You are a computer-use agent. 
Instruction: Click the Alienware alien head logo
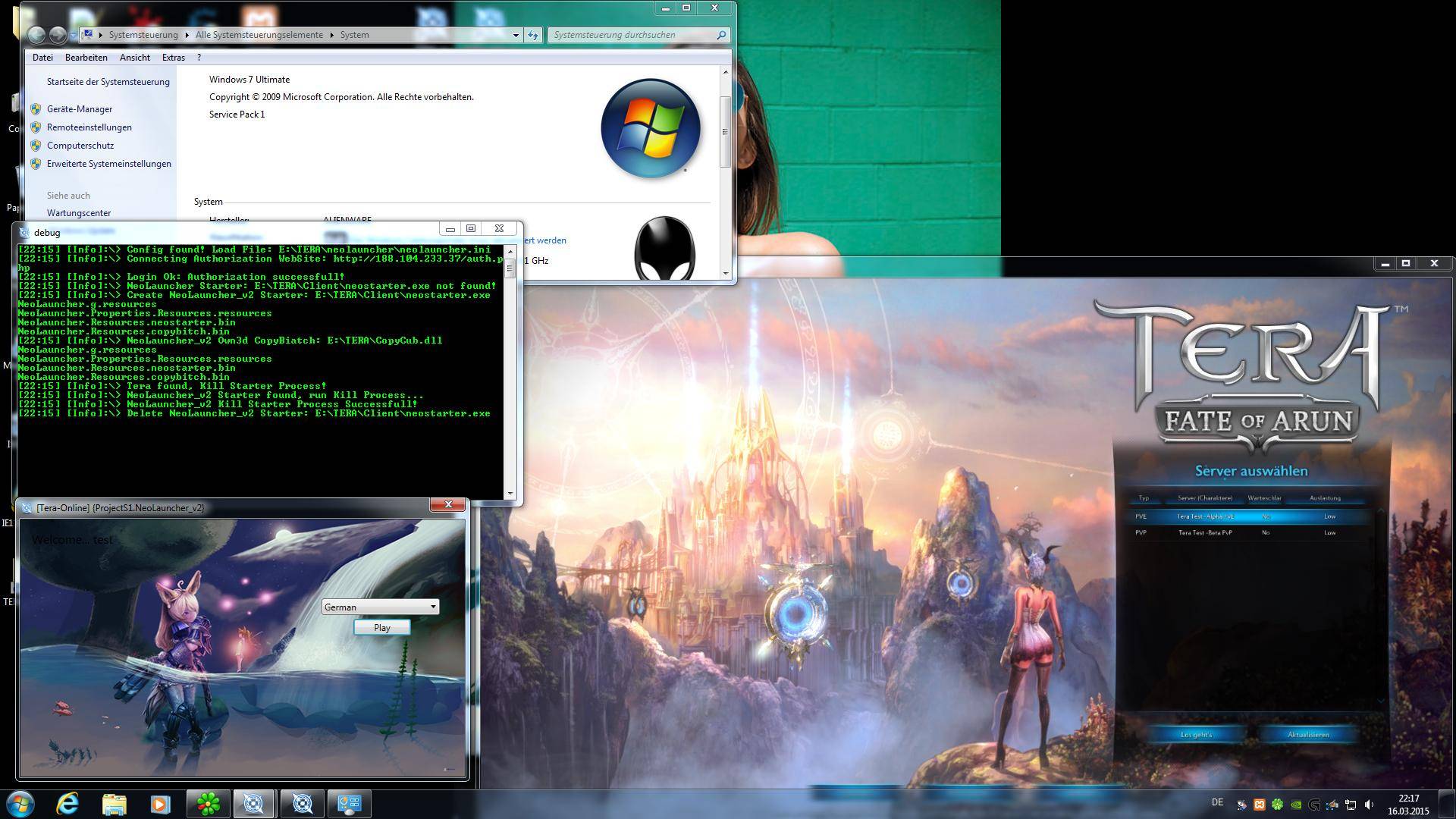click(664, 248)
